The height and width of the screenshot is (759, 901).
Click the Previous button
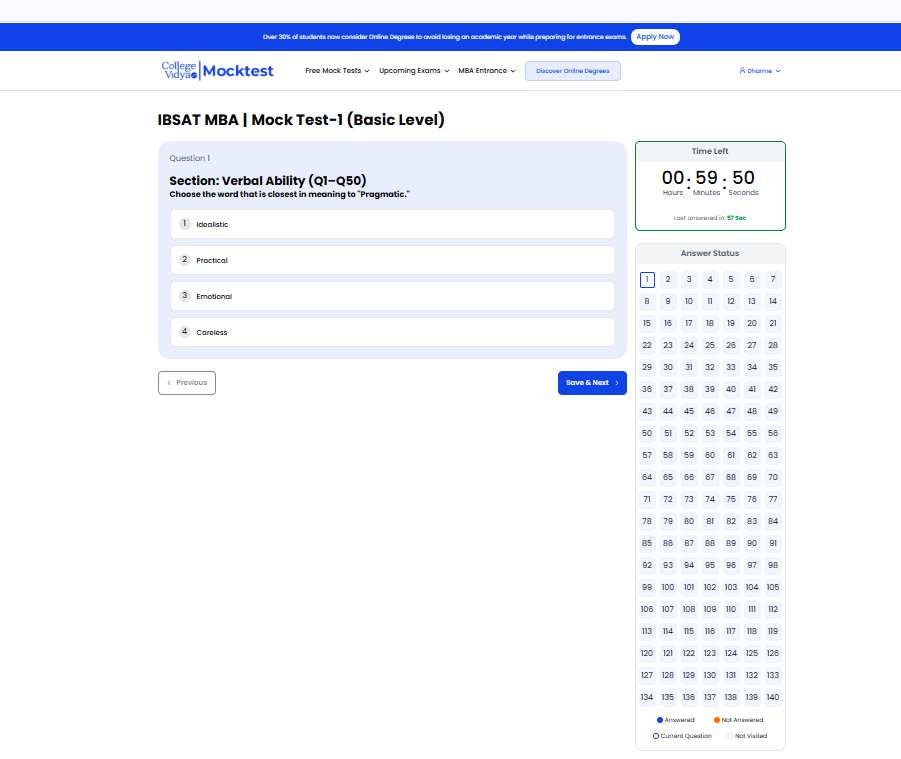[x=187, y=383]
